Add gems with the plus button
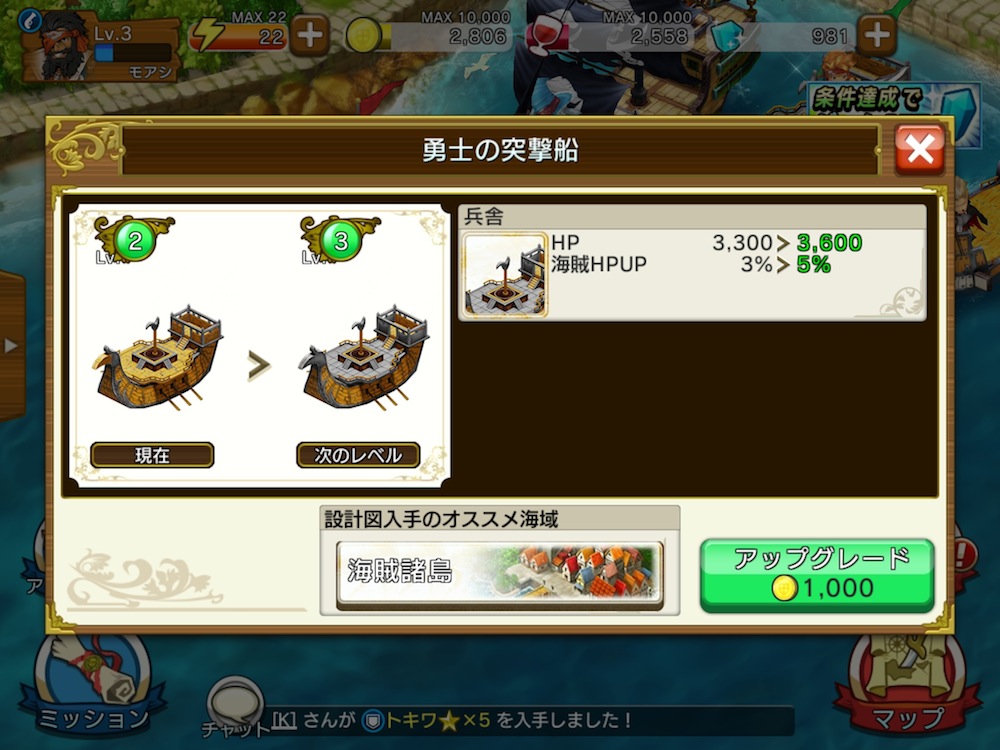The height and width of the screenshot is (750, 1000). [877, 35]
